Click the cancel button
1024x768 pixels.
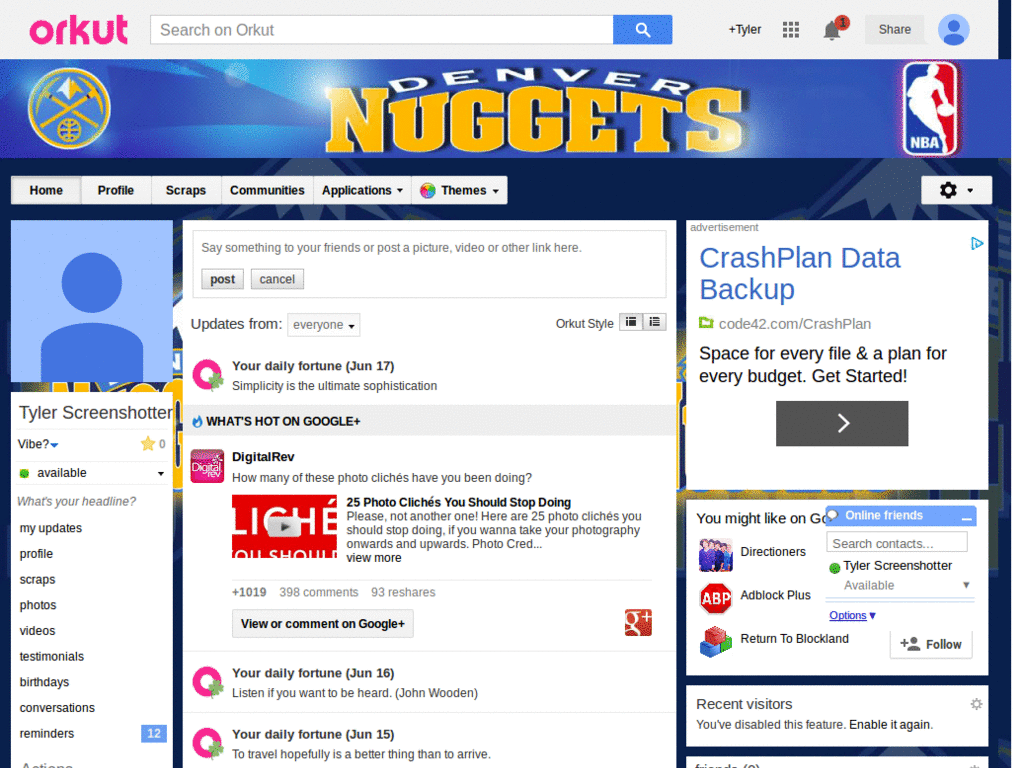(277, 279)
